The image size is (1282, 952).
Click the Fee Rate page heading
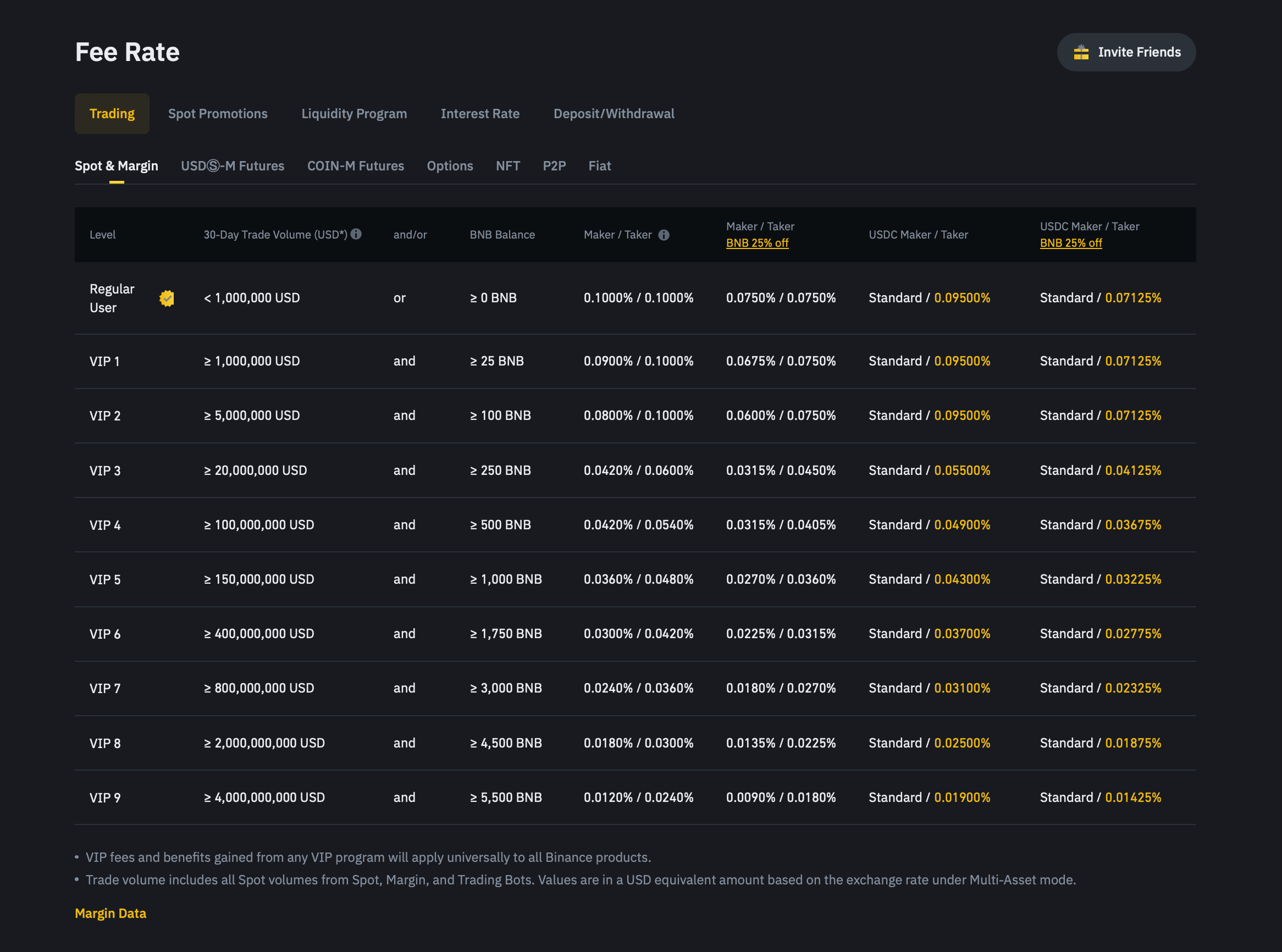[128, 52]
